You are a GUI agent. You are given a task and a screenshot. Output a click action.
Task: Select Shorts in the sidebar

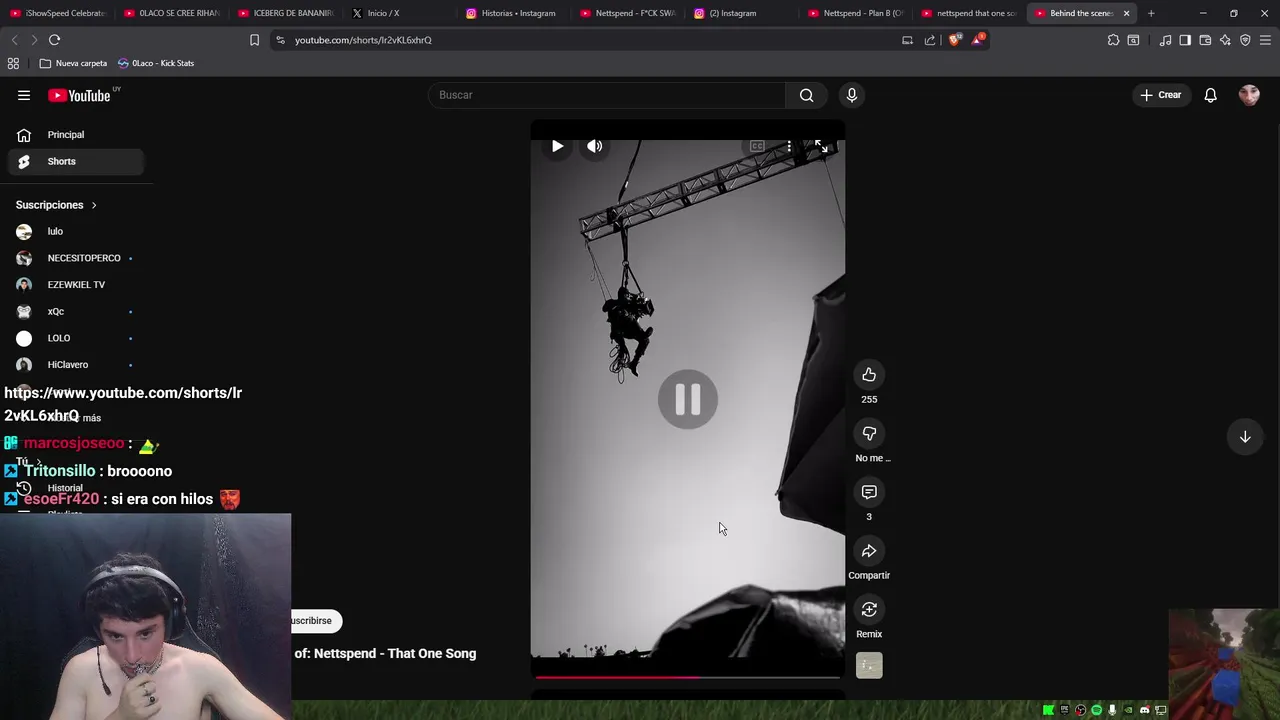point(75,161)
